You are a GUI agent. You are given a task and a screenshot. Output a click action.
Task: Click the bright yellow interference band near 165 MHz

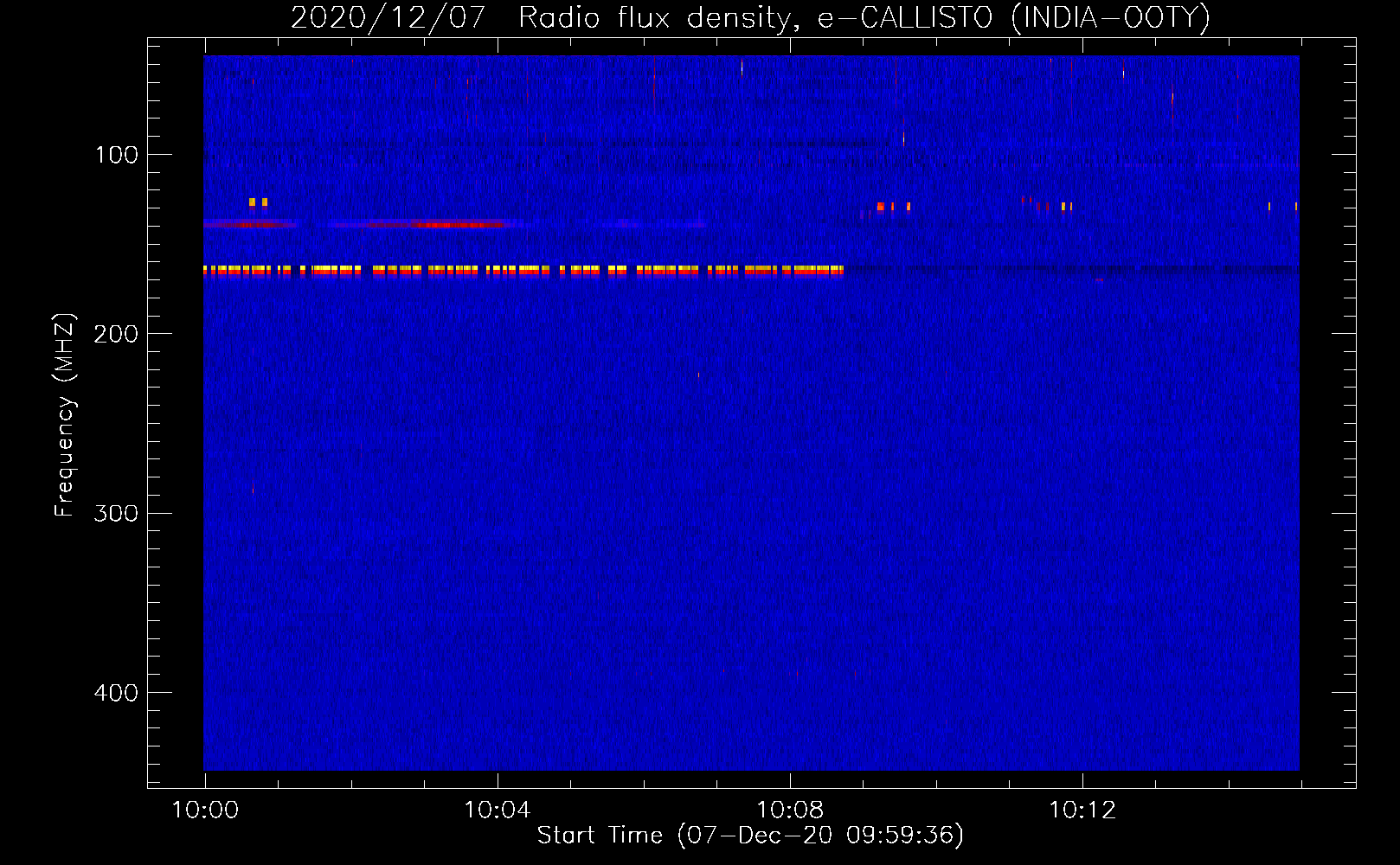click(523, 271)
